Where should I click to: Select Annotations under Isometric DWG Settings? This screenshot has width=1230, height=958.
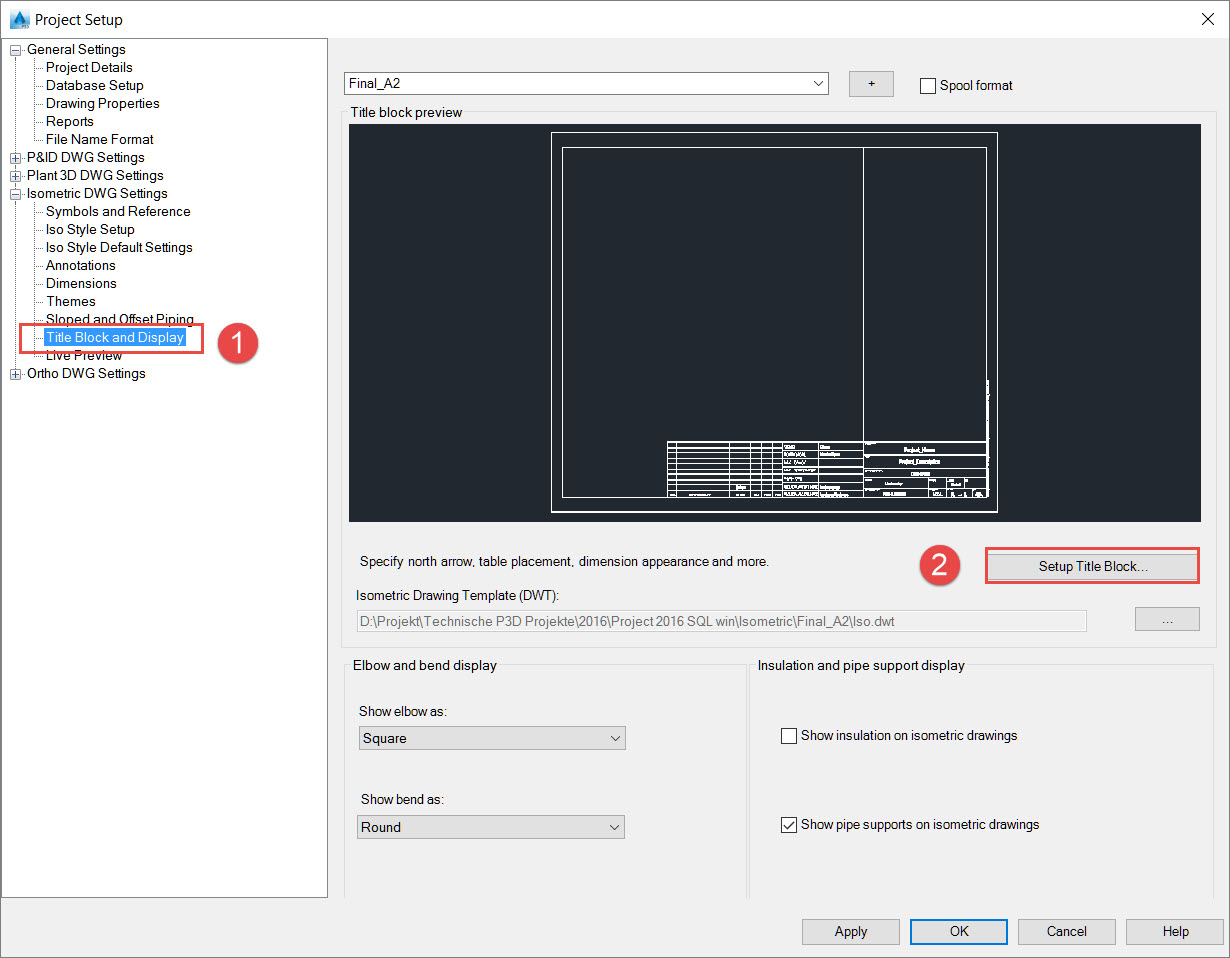tap(80, 265)
